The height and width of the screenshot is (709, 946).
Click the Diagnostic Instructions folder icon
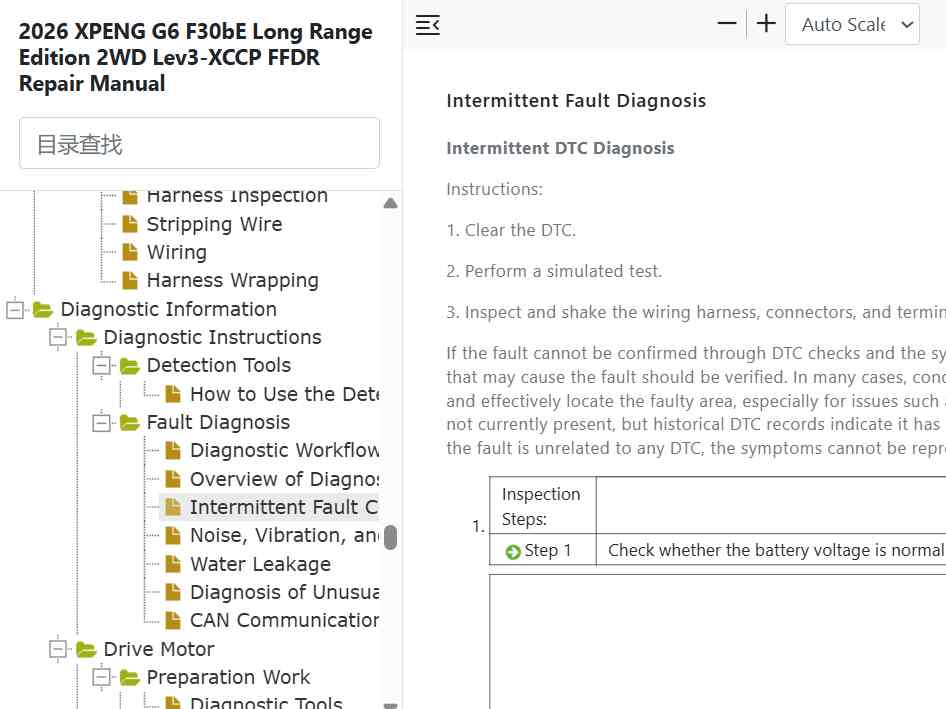click(x=86, y=338)
